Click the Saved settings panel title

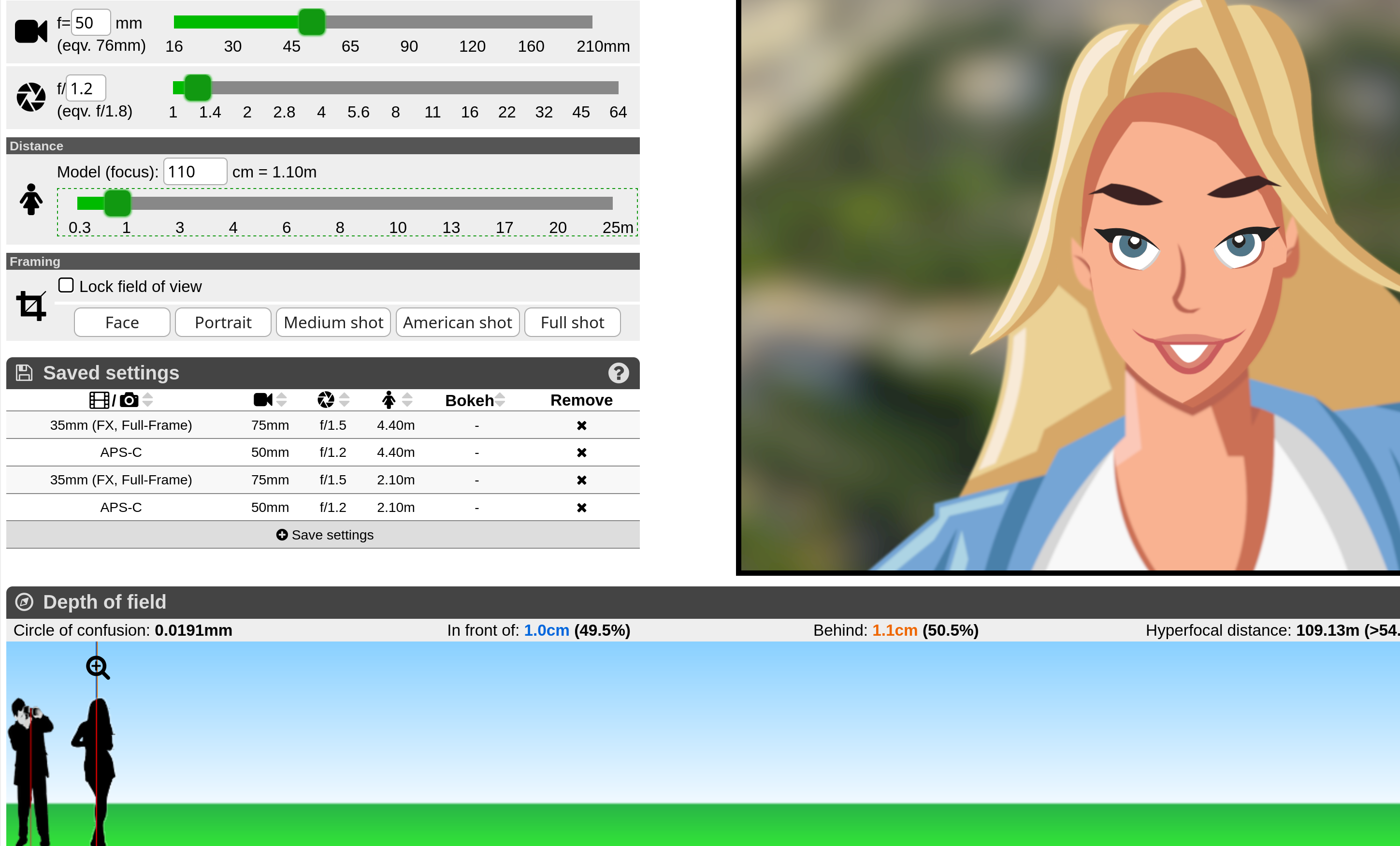[x=111, y=373]
